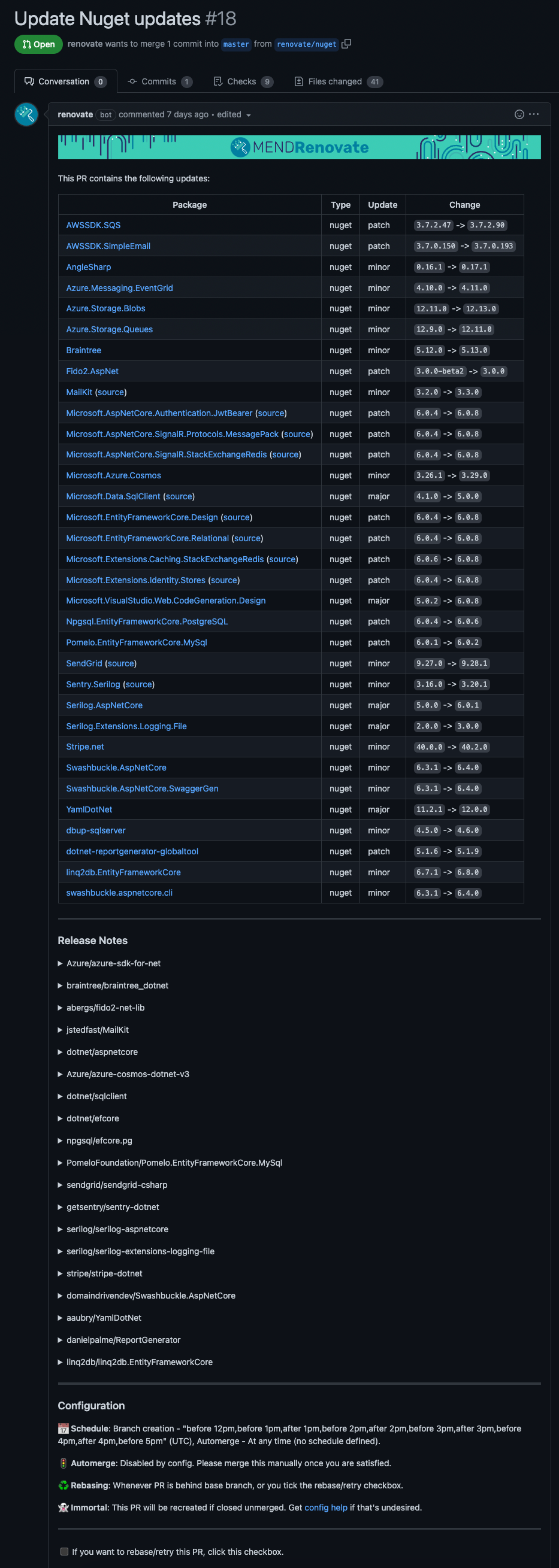The width and height of the screenshot is (559, 1568).
Task: Open the YamlDotNet package link
Action: pos(89,809)
